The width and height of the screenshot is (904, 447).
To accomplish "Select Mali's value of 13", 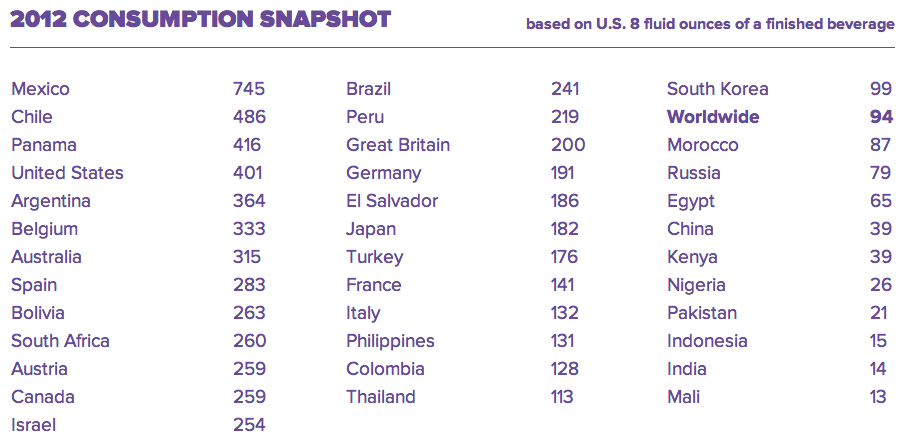I will click(x=878, y=397).
